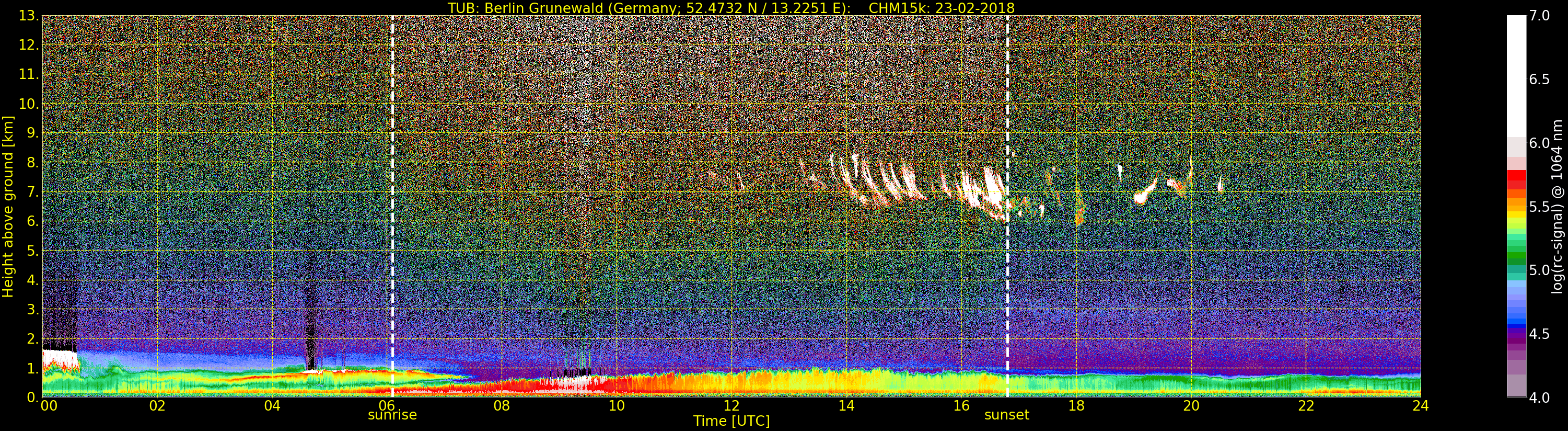The image size is (1568, 431).
Task: Click the 18 hour tick on the time axis
Action: tap(1076, 406)
